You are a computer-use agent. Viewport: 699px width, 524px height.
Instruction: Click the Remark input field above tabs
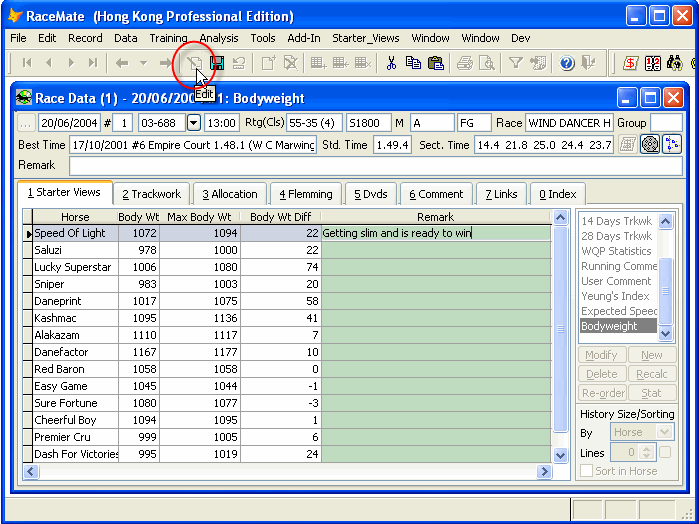coord(375,165)
